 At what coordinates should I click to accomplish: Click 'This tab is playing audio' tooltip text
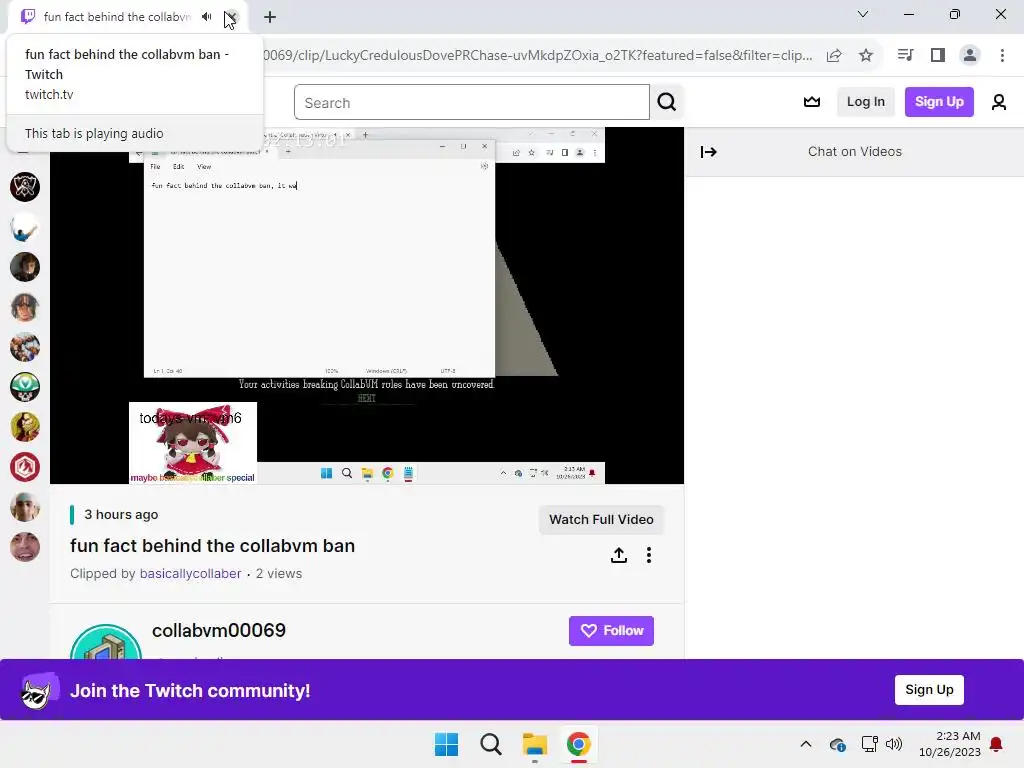94,133
